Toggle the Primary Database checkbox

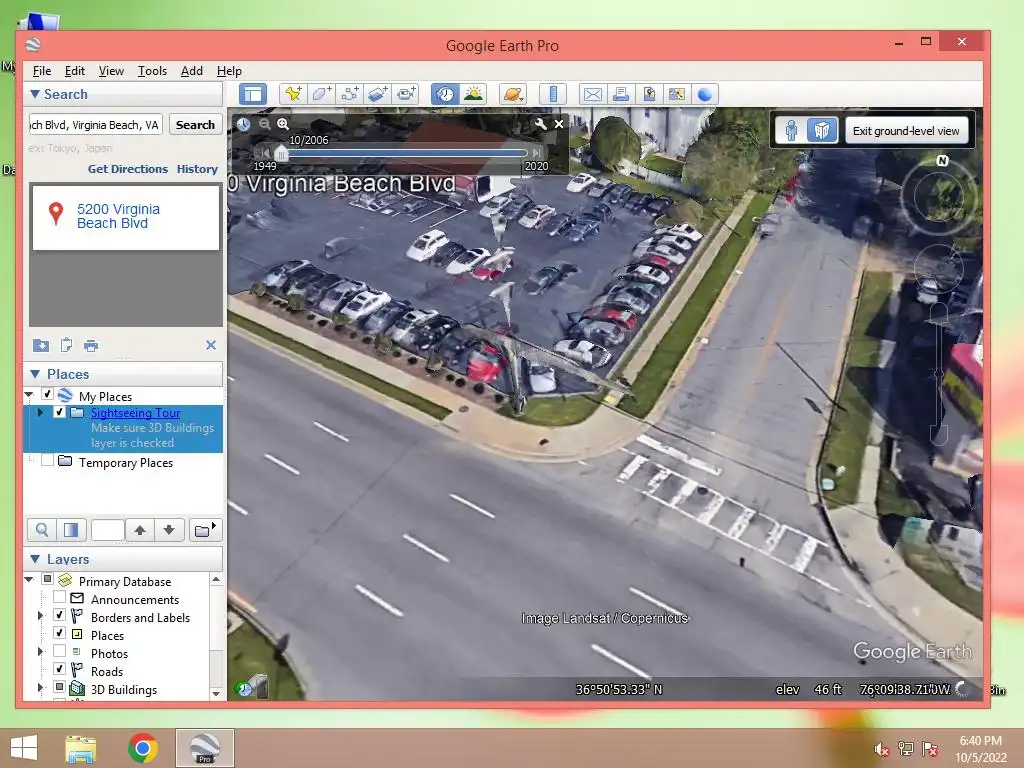click(48, 579)
